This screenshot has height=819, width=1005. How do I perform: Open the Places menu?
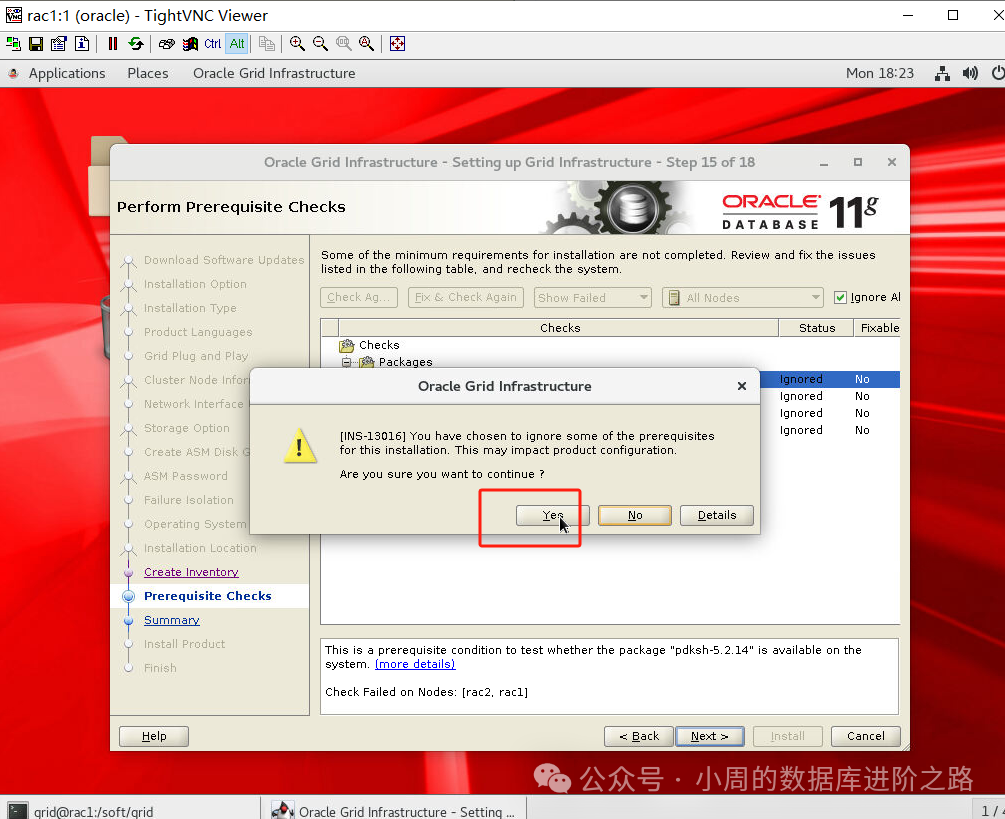click(x=147, y=74)
